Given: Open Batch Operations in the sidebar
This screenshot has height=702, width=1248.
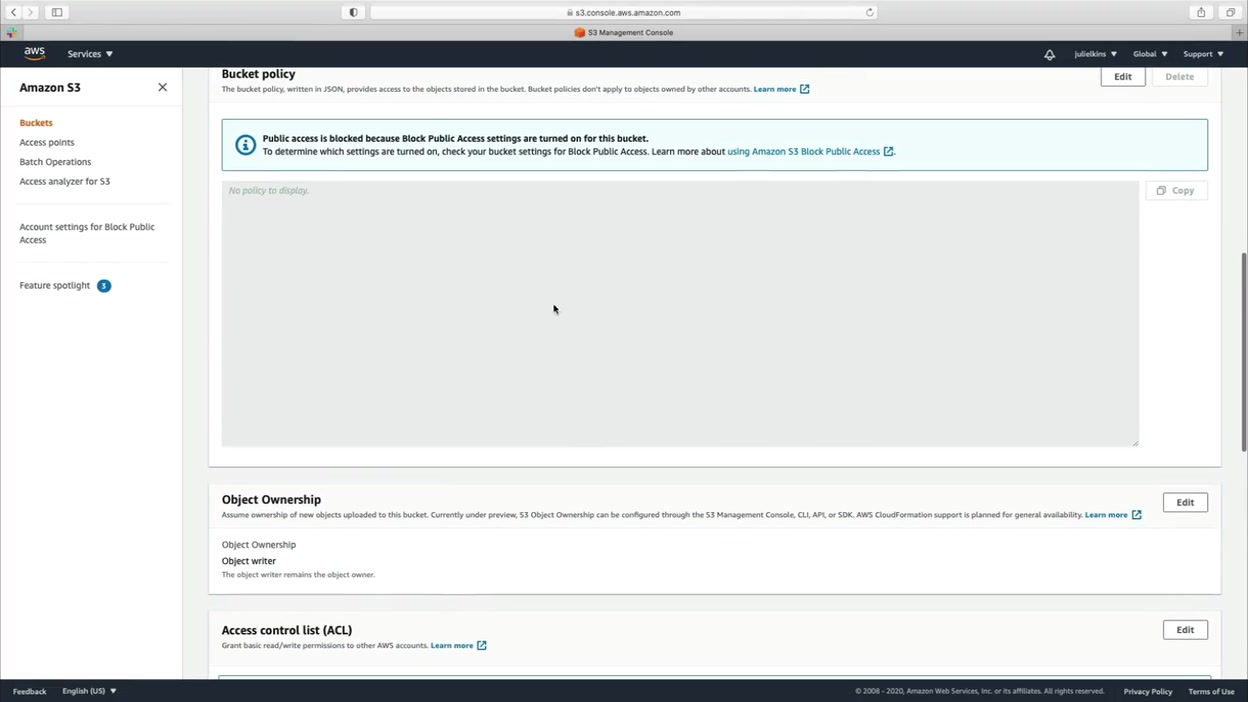Looking at the screenshot, I should point(55,162).
